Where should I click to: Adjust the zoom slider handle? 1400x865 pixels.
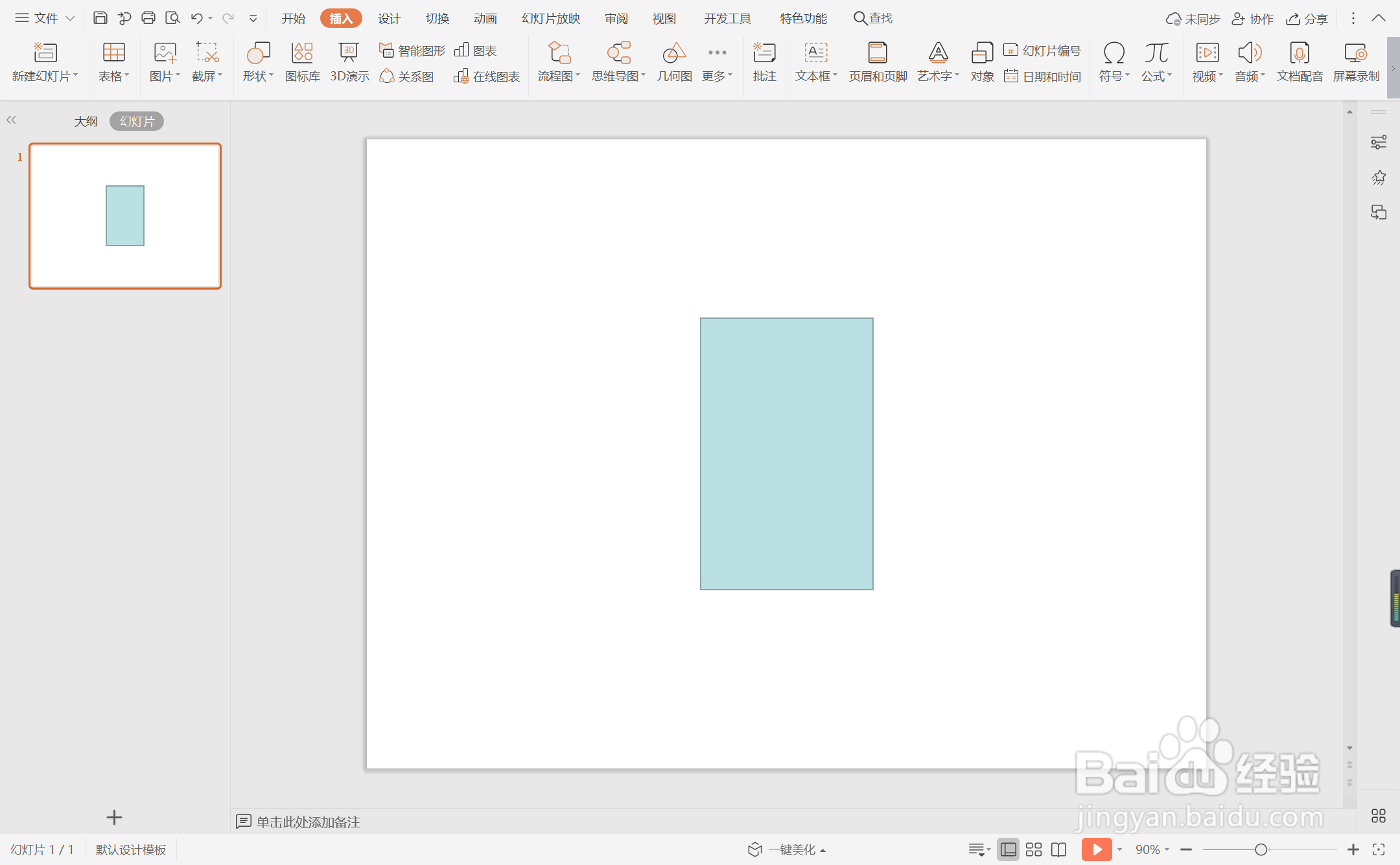[x=1261, y=849]
